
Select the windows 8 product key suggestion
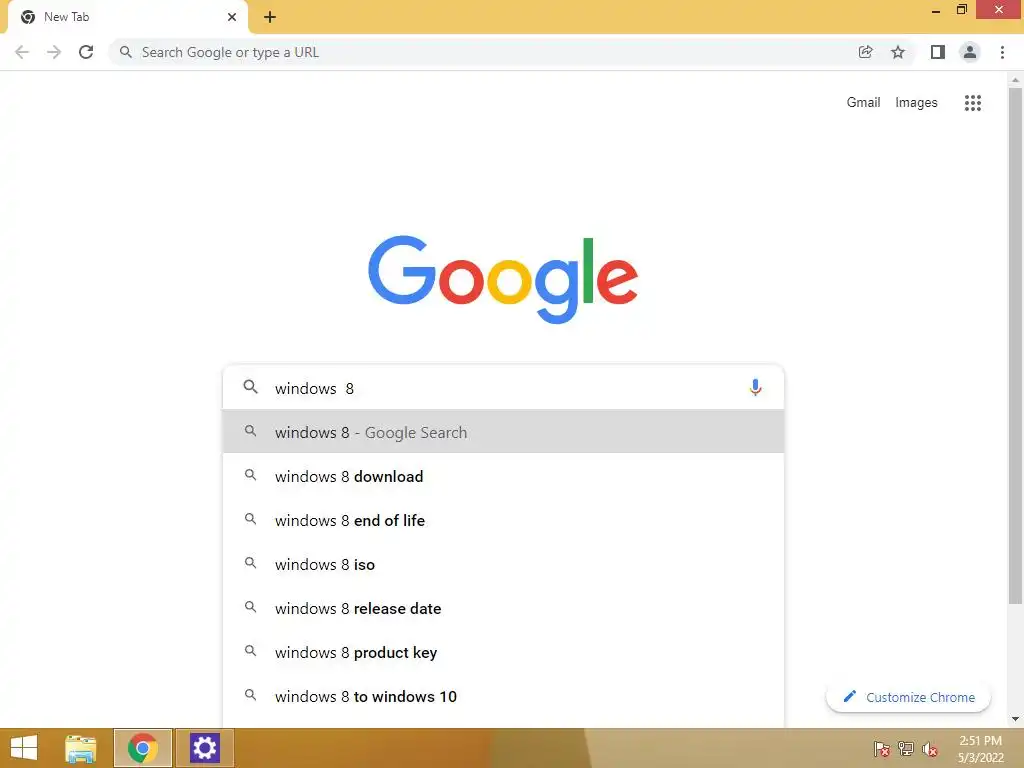(x=503, y=652)
